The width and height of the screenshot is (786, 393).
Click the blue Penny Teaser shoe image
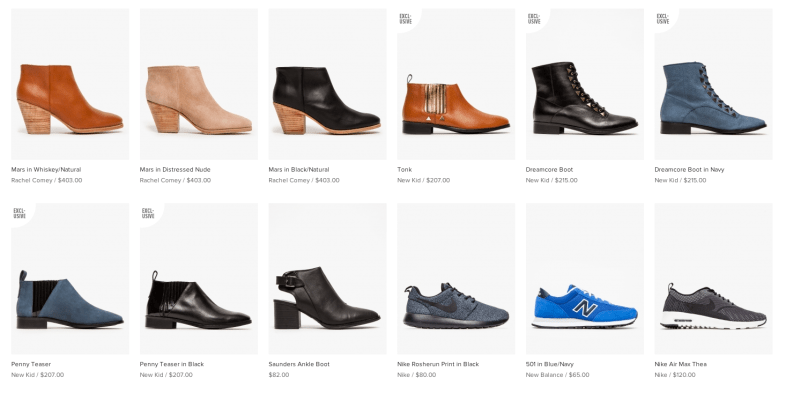(x=70, y=279)
